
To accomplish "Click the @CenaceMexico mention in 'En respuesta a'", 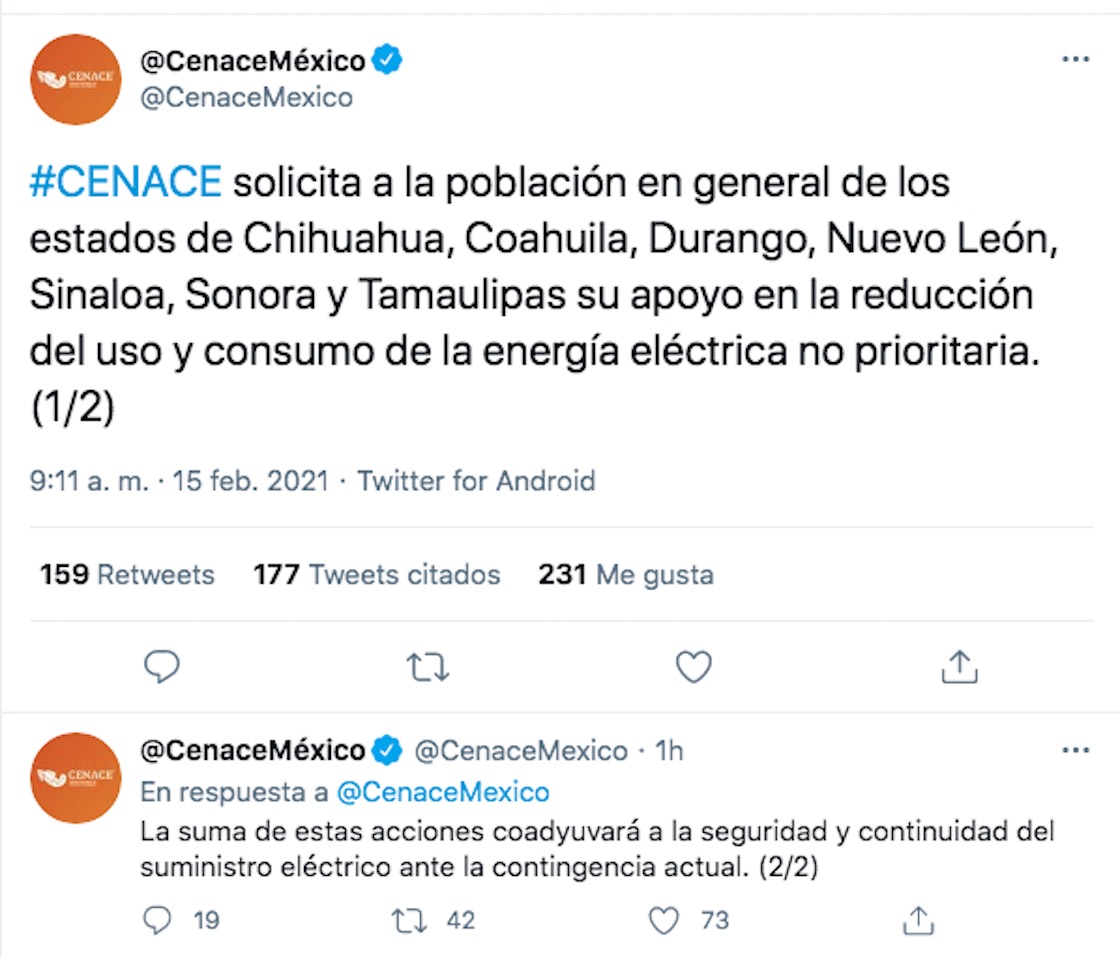I will (443, 793).
